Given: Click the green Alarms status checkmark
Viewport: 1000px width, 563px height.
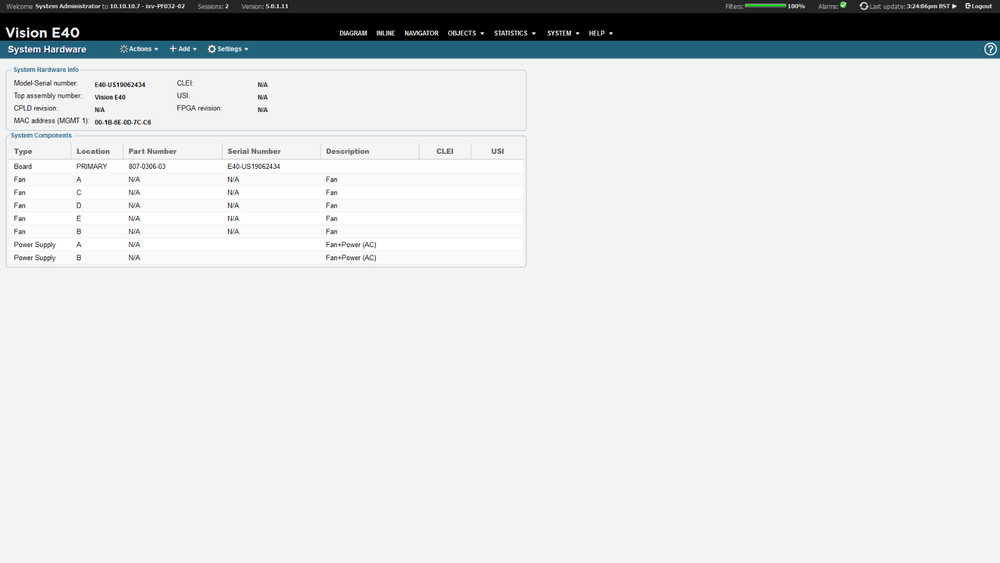Looking at the screenshot, I should tap(843, 5).
